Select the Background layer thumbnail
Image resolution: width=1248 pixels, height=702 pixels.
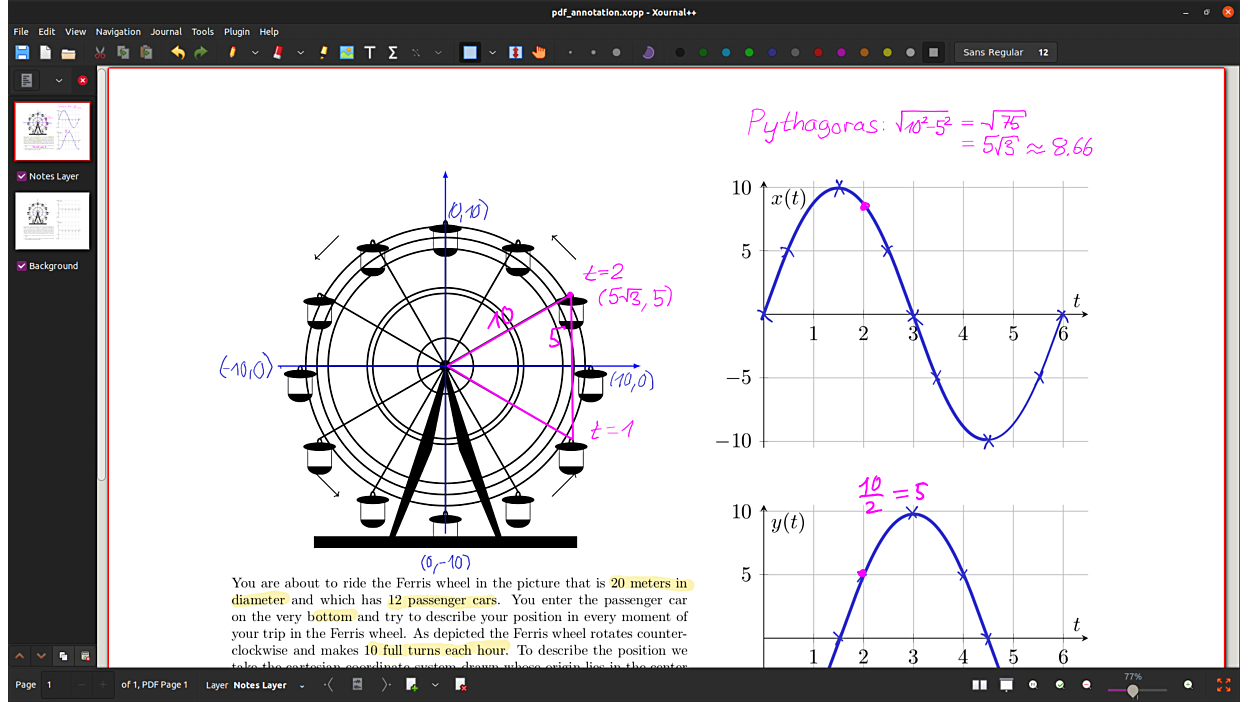coord(52,221)
